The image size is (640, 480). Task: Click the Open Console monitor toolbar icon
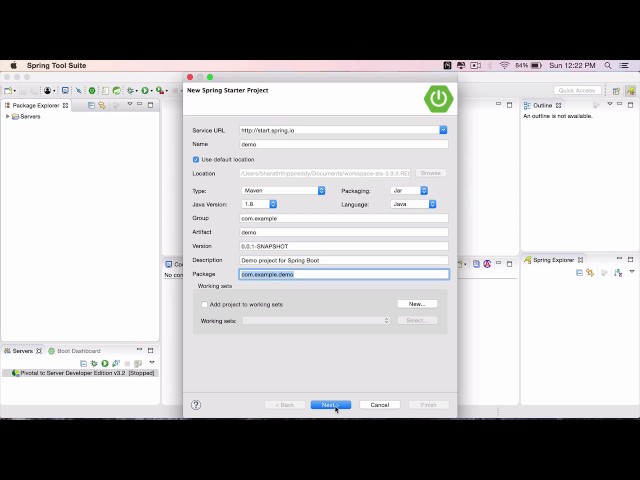[65, 91]
